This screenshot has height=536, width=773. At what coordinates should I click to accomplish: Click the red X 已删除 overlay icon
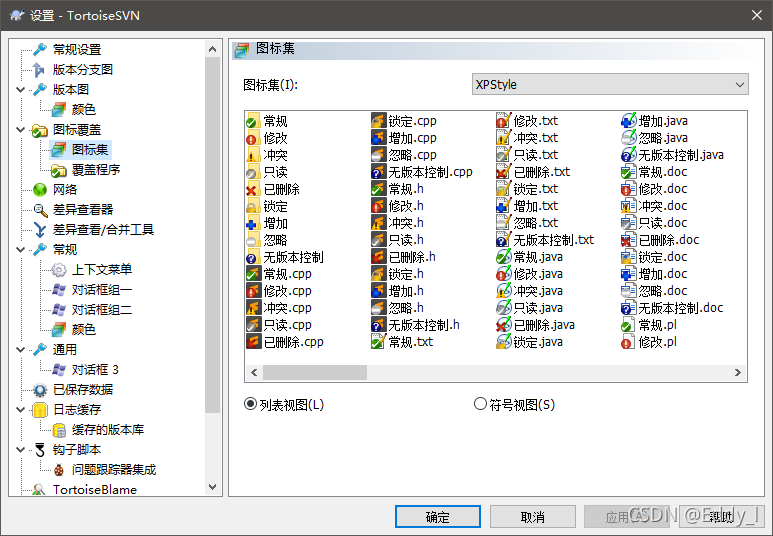tap(253, 189)
